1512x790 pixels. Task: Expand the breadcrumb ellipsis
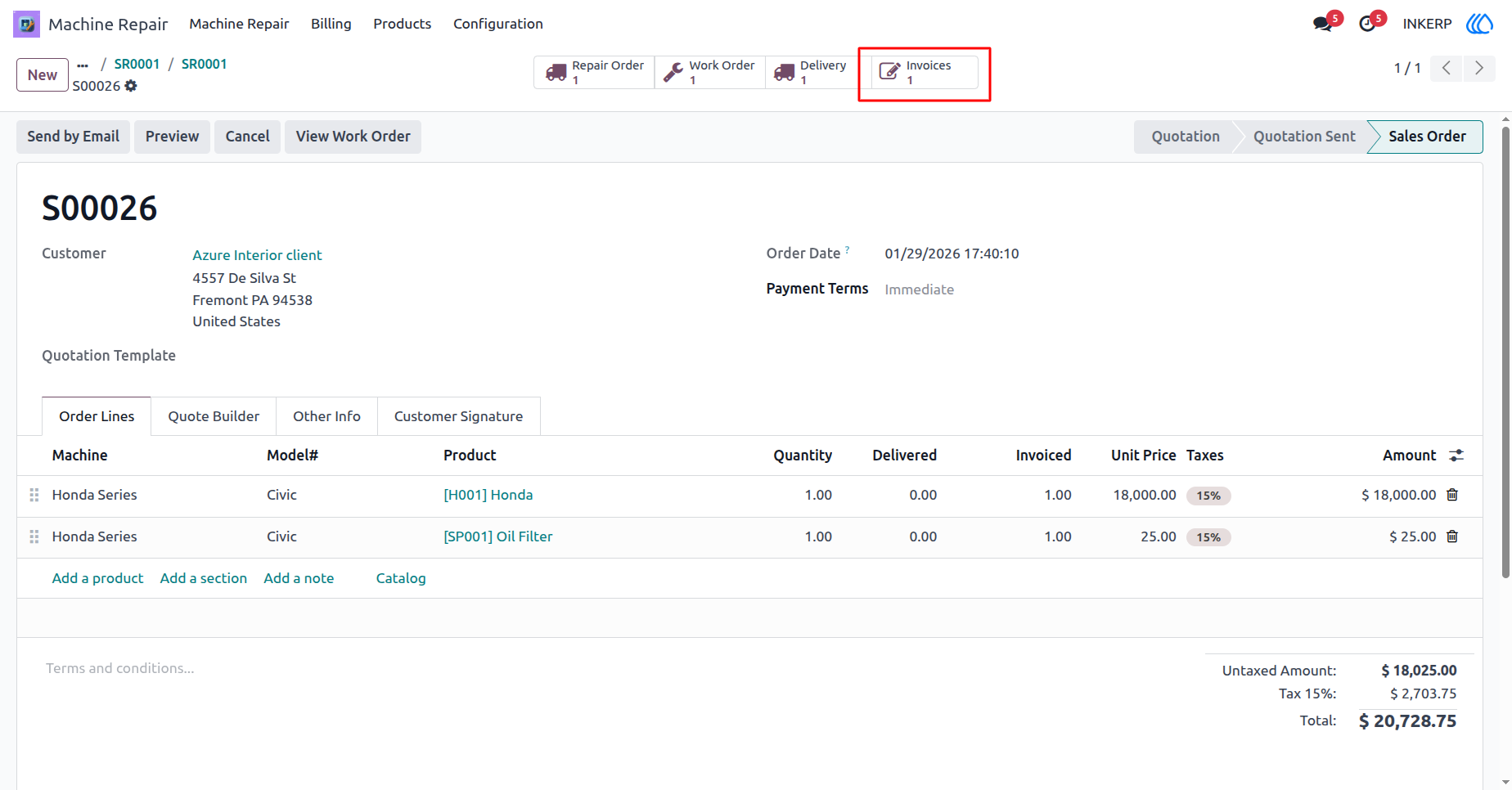tap(83, 65)
